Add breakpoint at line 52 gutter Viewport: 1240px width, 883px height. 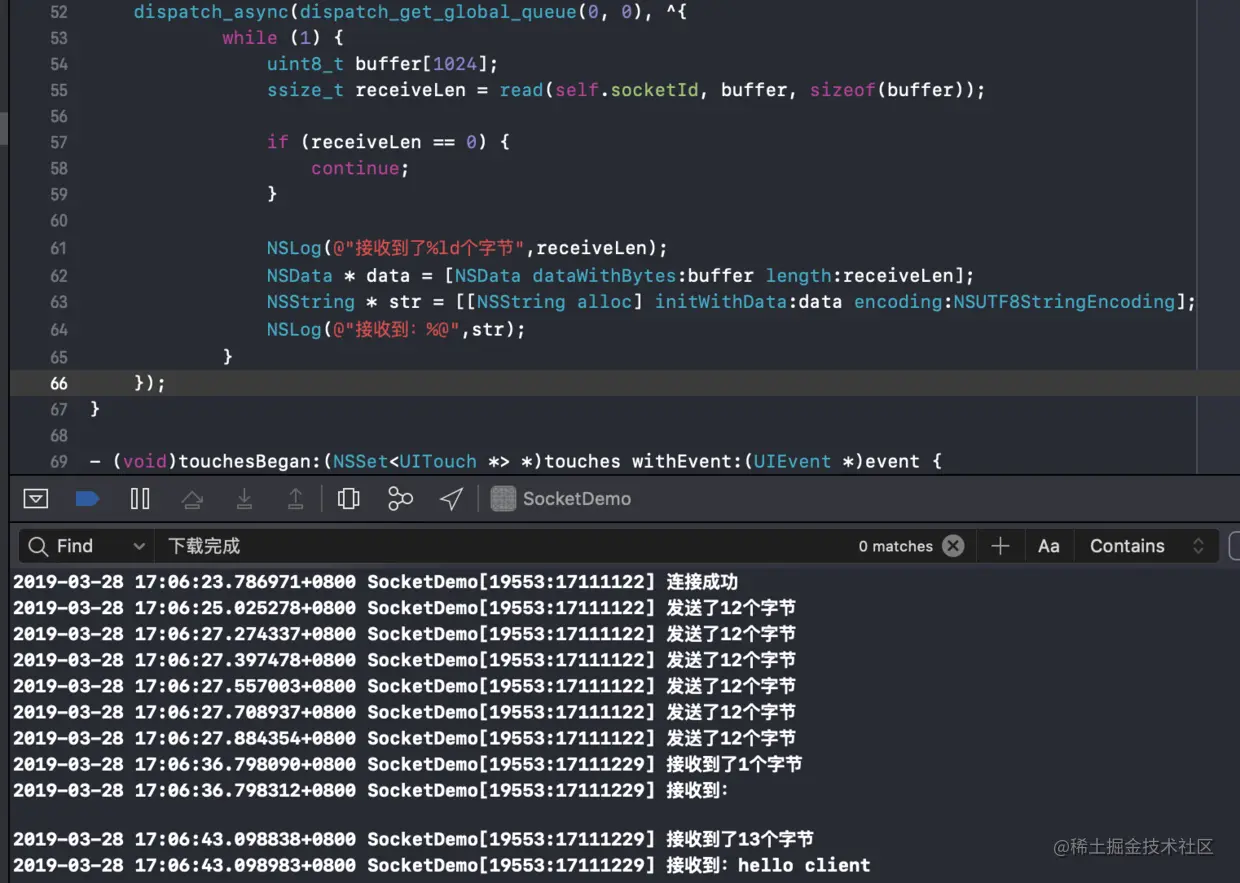tap(59, 12)
